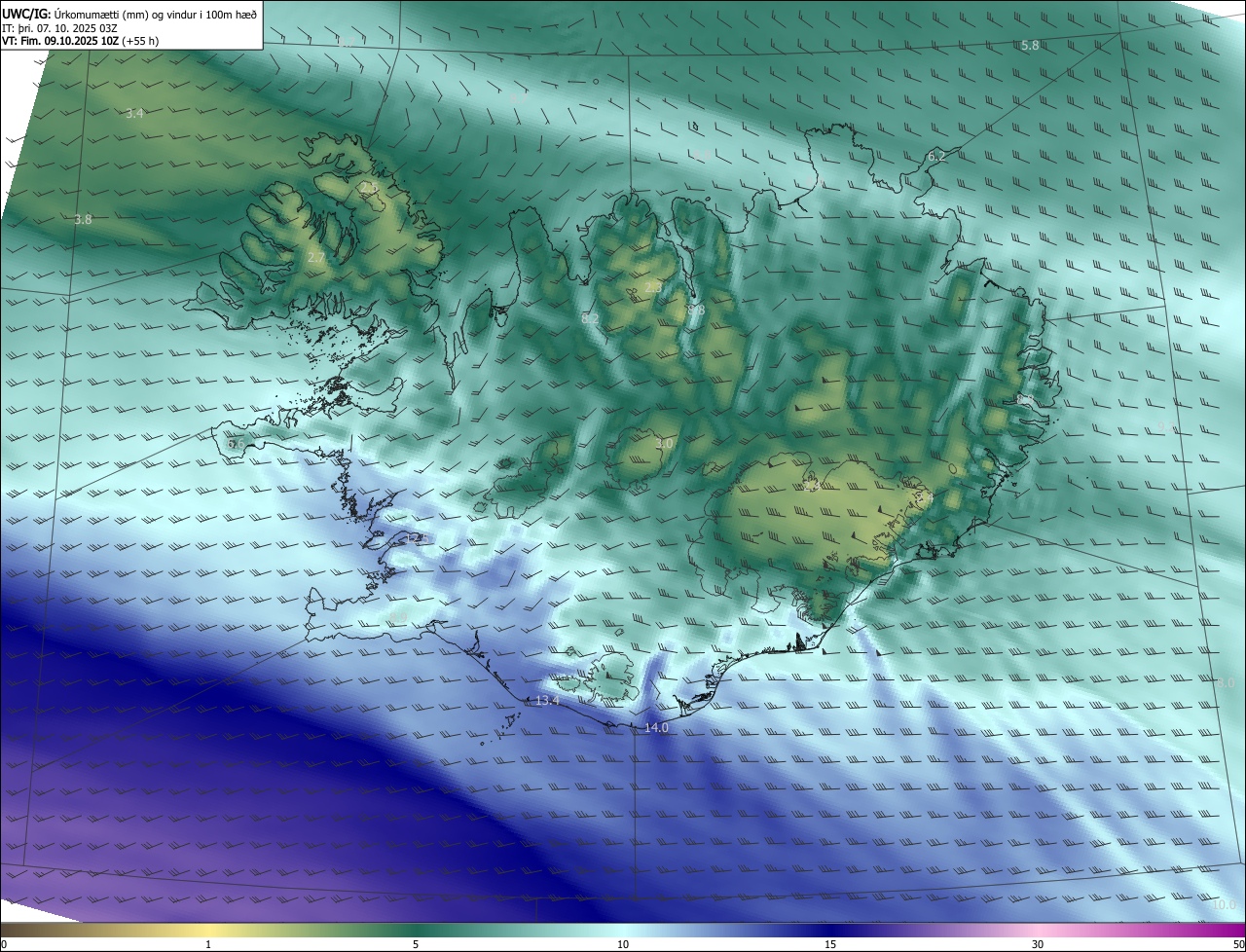Click the "3.4" value label

point(134,114)
